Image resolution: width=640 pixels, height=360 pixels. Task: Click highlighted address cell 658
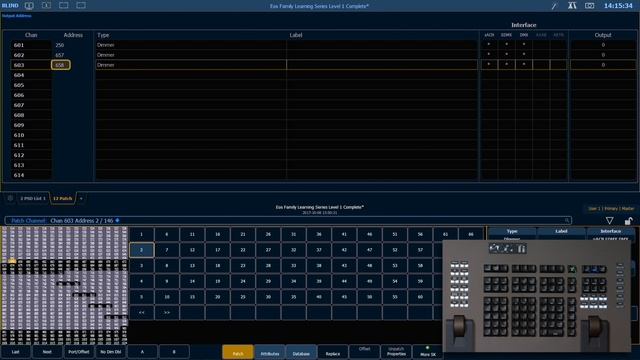(60, 65)
